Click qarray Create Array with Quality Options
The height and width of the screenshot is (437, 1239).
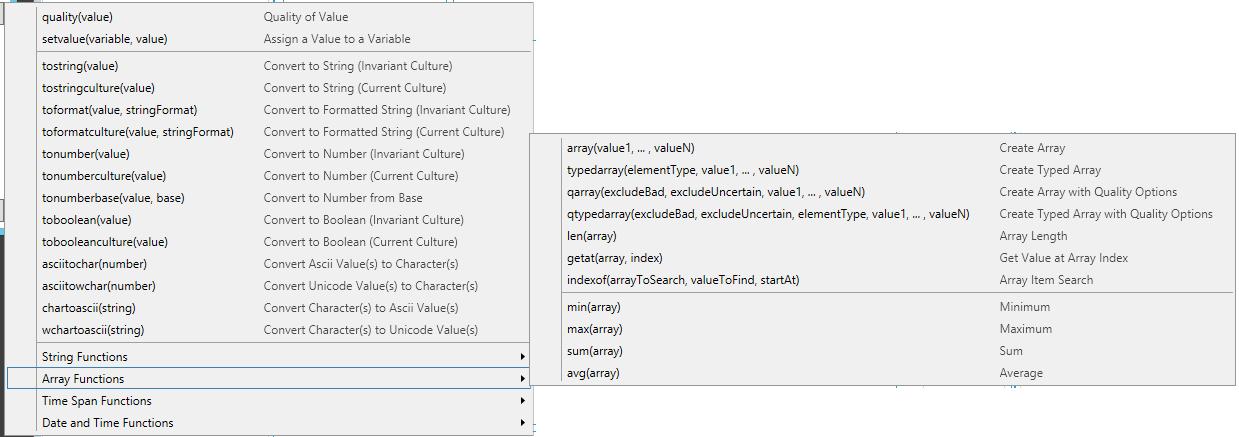click(x=715, y=192)
